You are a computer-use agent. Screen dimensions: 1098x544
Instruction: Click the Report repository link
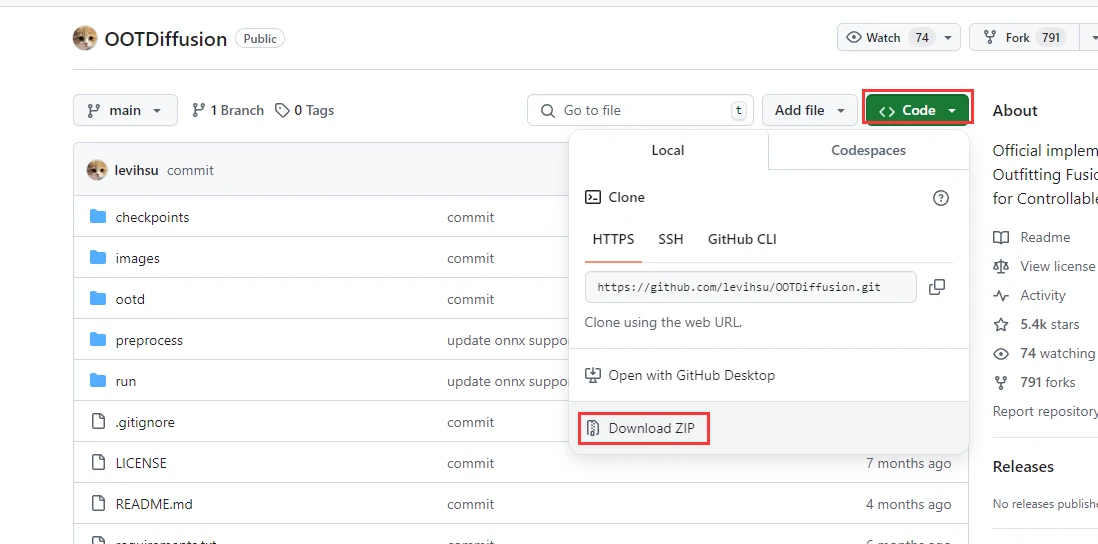pyautogui.click(x=1045, y=411)
